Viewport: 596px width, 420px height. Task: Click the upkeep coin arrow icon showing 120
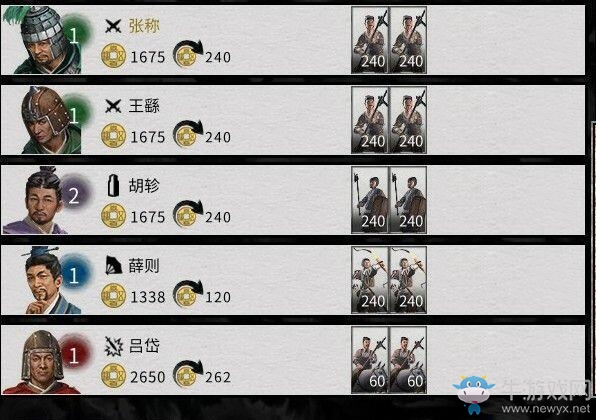188,294
